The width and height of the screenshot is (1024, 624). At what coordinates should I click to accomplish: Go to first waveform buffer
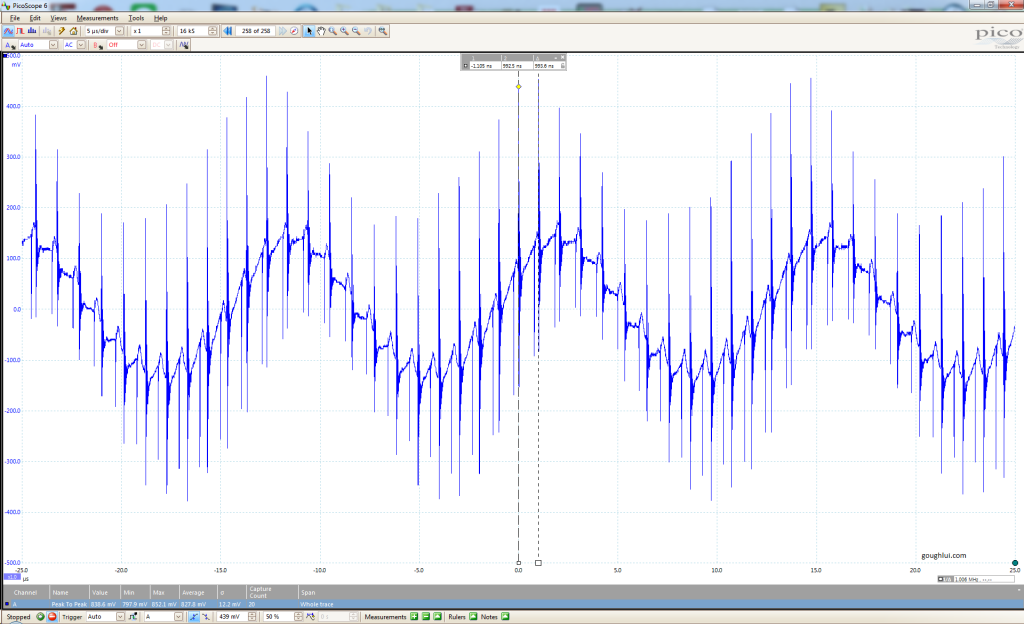tap(228, 31)
